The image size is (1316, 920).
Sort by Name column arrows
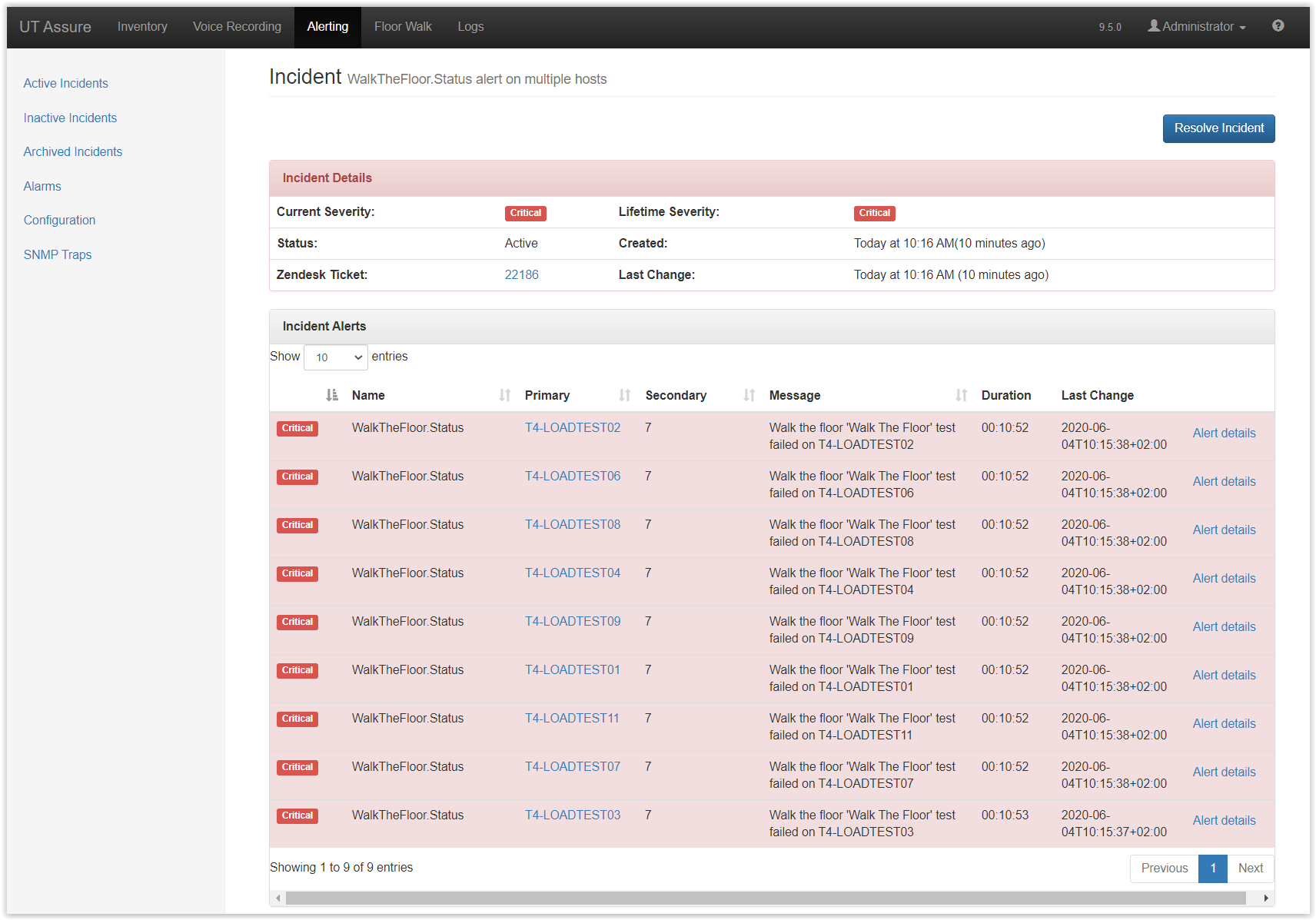click(x=505, y=395)
